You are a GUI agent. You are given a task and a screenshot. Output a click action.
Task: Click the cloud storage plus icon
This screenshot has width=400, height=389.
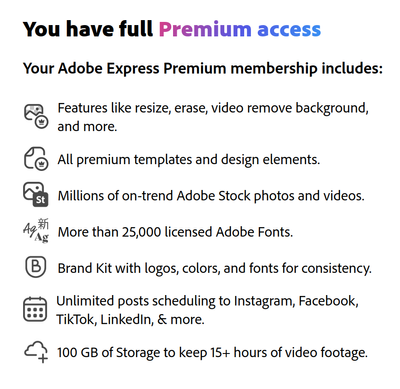click(36, 352)
